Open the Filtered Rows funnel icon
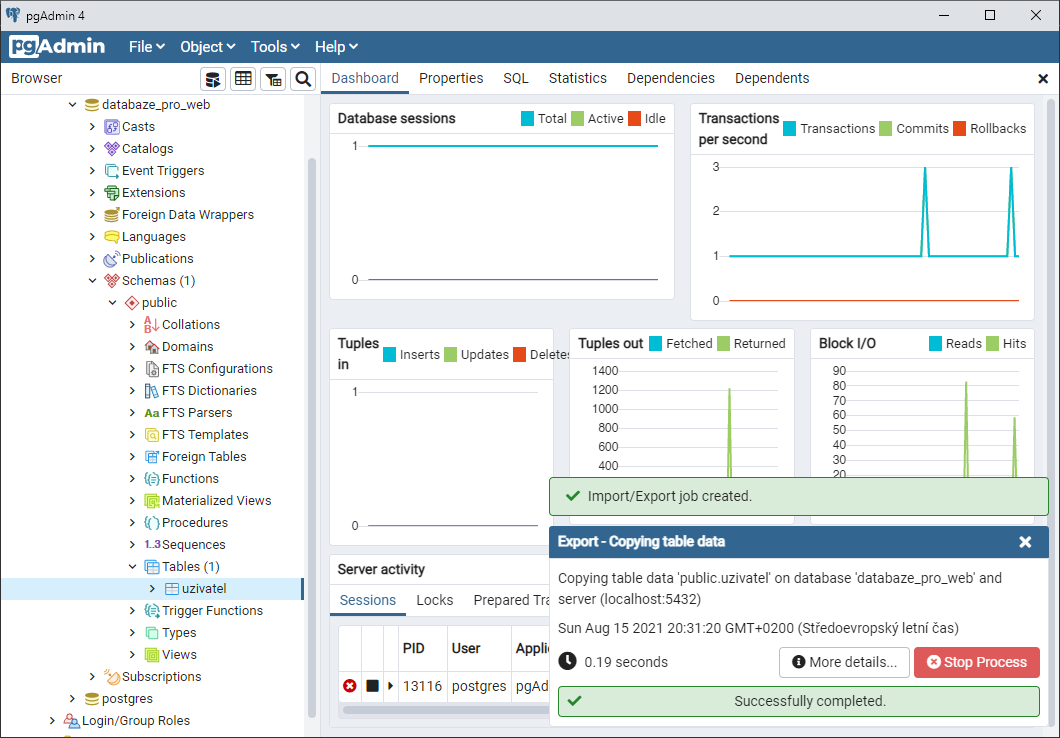Viewport: 1060px width, 738px height. 273,78
